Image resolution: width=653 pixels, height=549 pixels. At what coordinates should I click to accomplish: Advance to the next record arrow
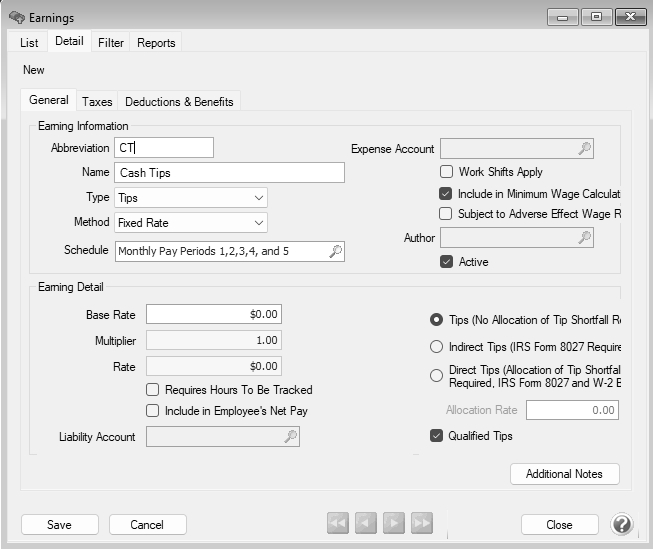(394, 524)
